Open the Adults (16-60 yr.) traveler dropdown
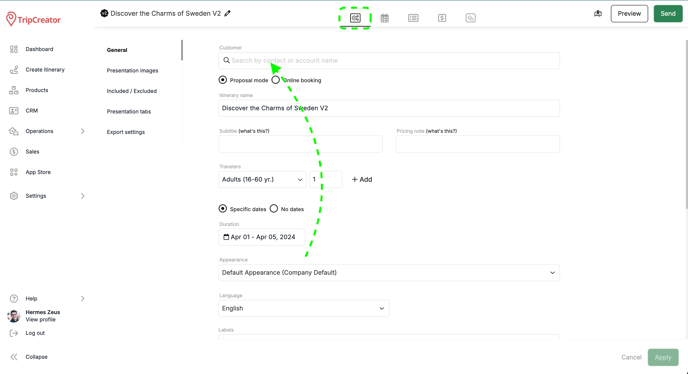 [262, 180]
